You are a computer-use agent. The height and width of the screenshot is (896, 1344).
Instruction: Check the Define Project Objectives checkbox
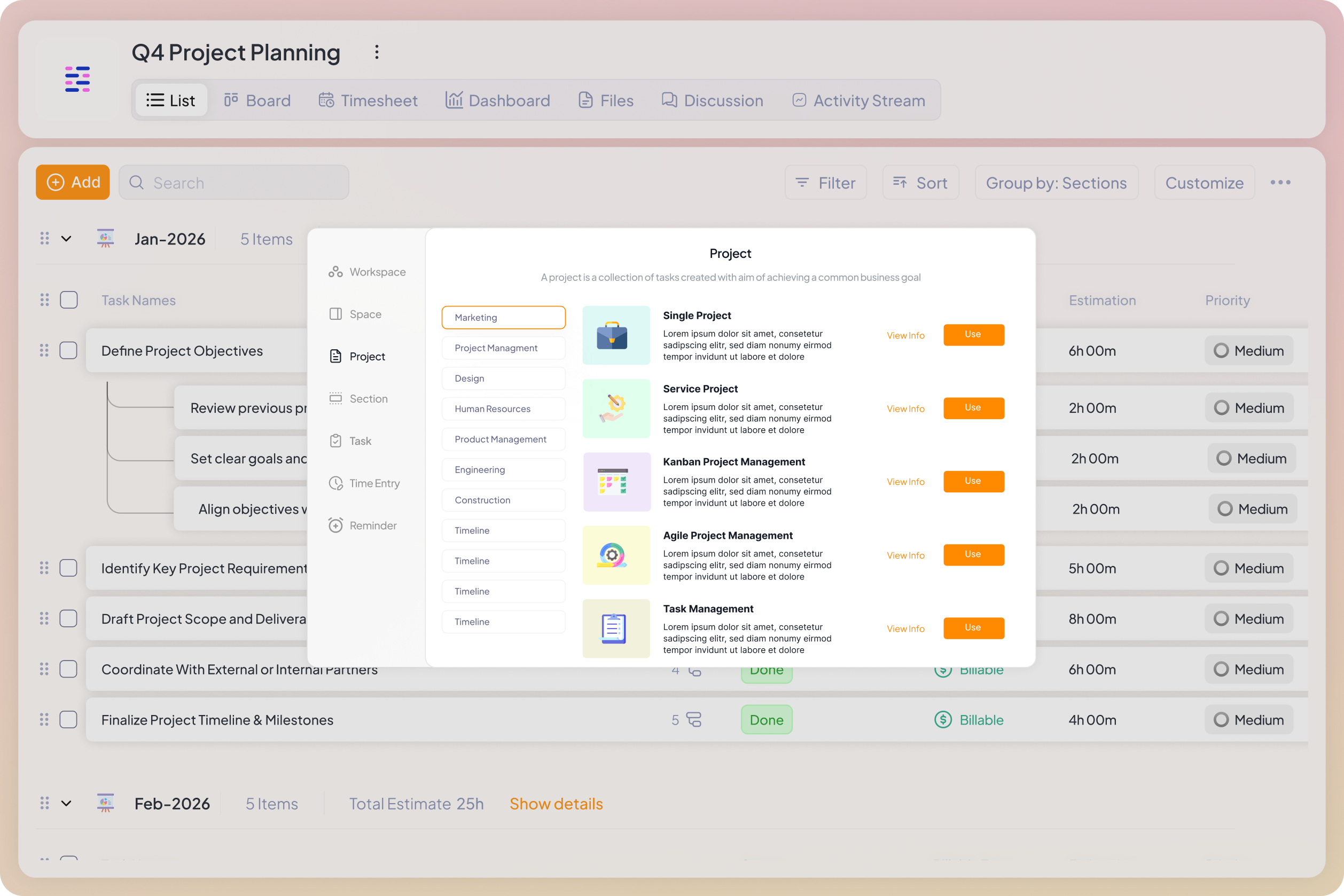[68, 350]
